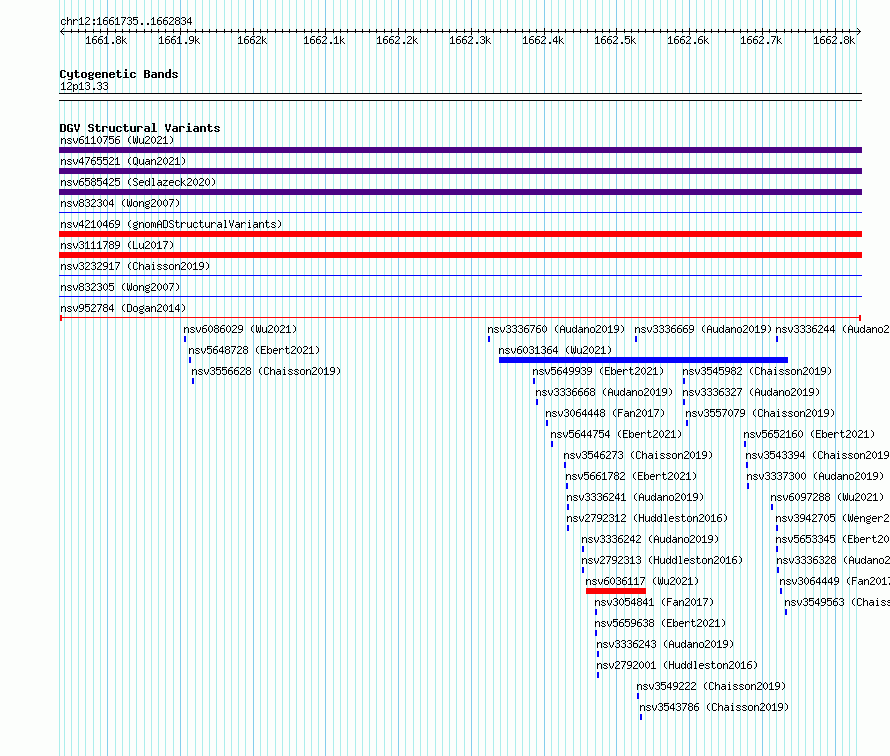Open the nsv6585425 (Sedlazeck2020) variant label
Image resolution: width=890 pixels, height=756 pixels.
pyautogui.click(x=138, y=182)
